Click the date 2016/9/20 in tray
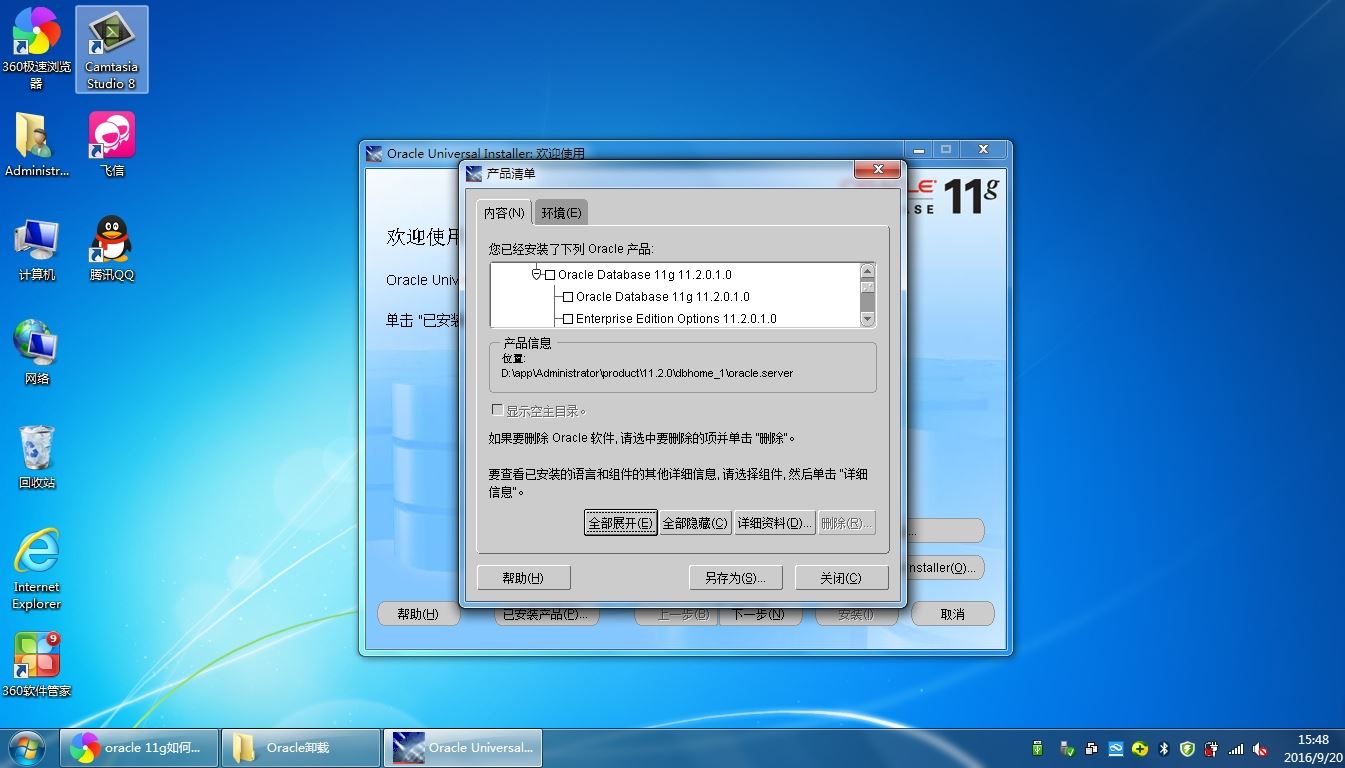The image size is (1345, 768). 1312,757
